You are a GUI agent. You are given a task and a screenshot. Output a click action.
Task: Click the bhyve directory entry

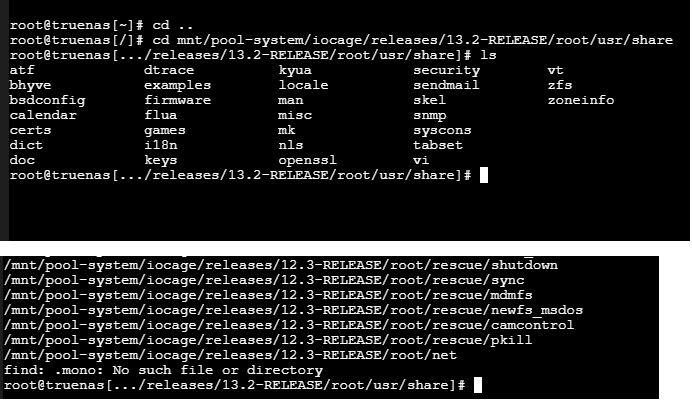point(30,86)
